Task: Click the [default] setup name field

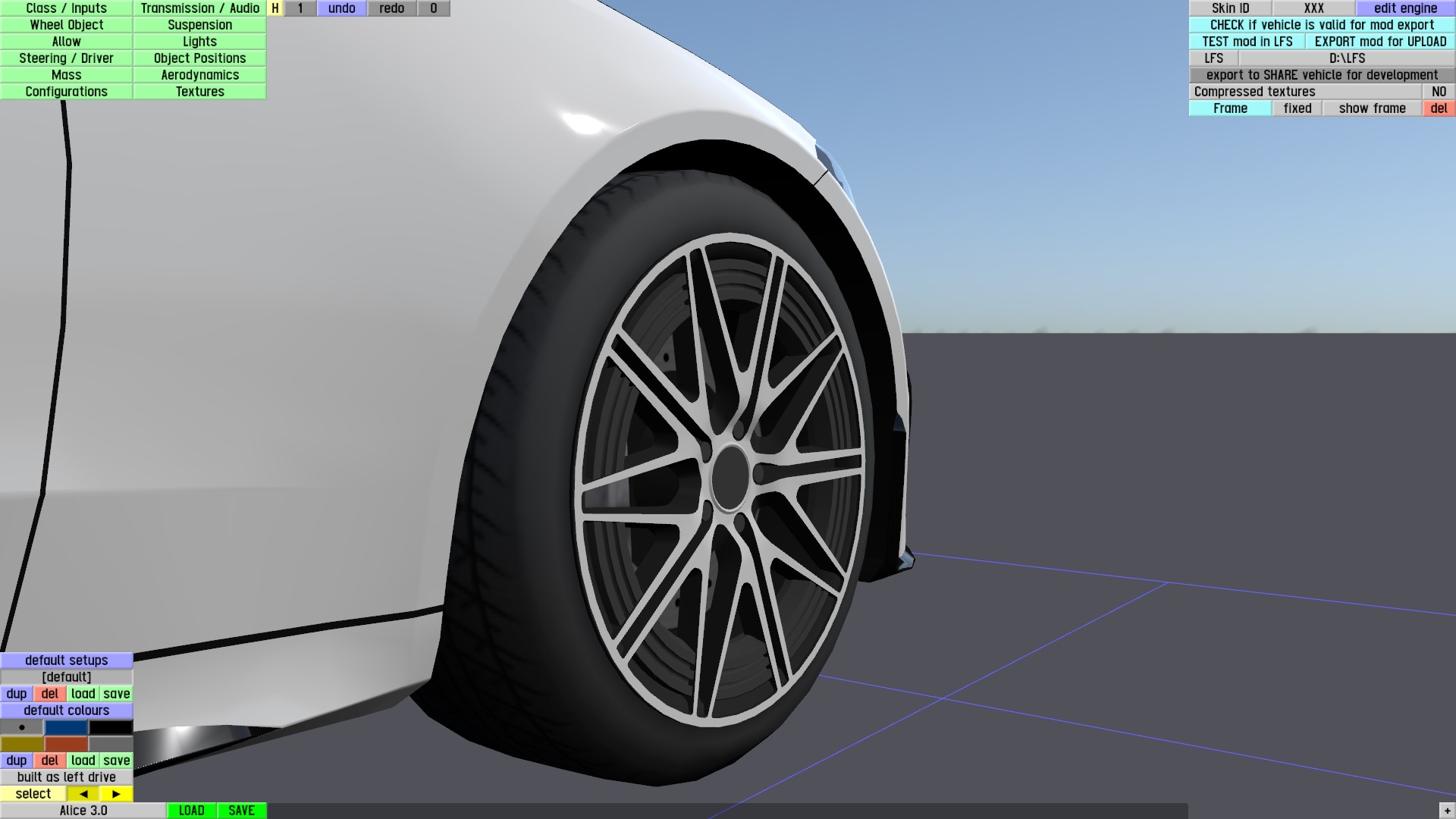Action: 67,677
